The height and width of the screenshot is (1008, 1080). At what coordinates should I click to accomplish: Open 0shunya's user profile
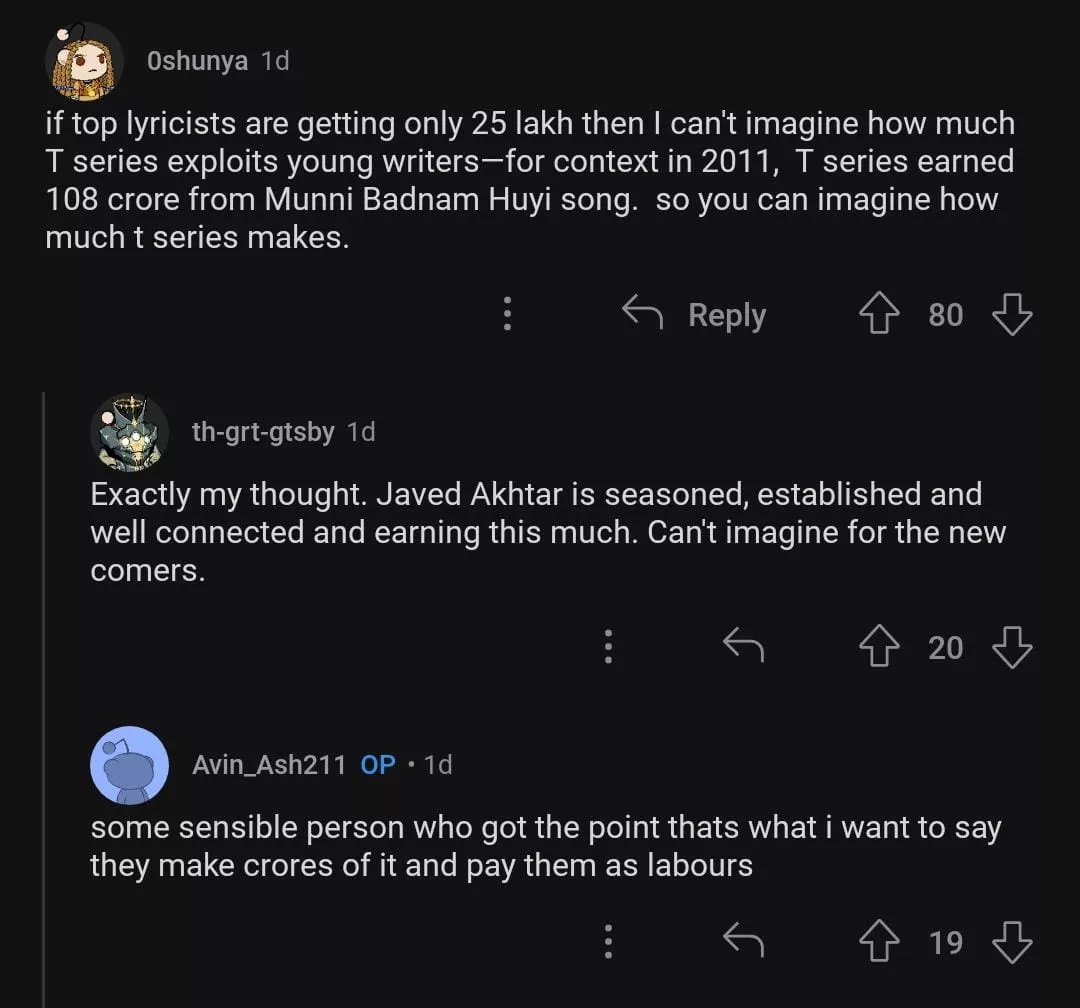[197, 61]
